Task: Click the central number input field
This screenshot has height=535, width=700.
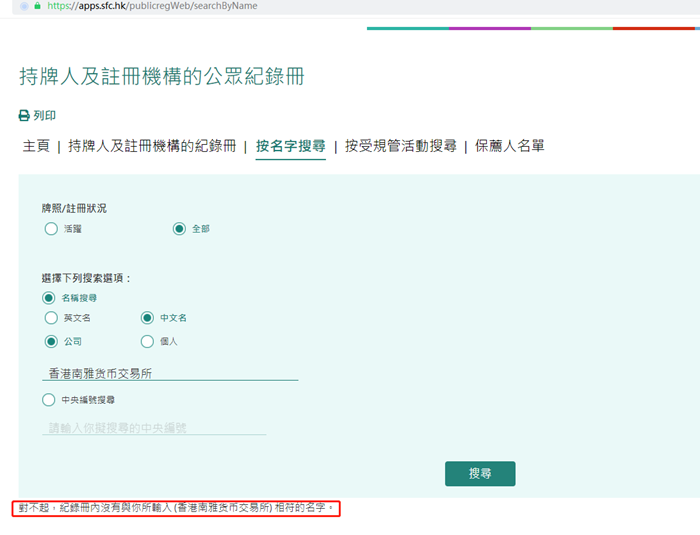Action: [154, 428]
